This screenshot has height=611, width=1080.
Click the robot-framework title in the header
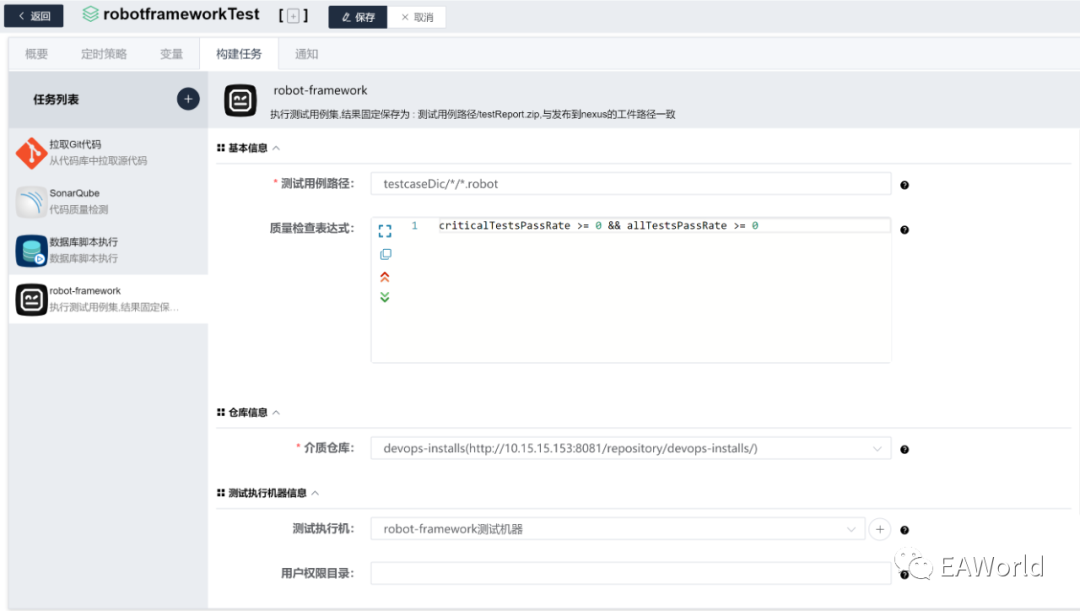[320, 90]
